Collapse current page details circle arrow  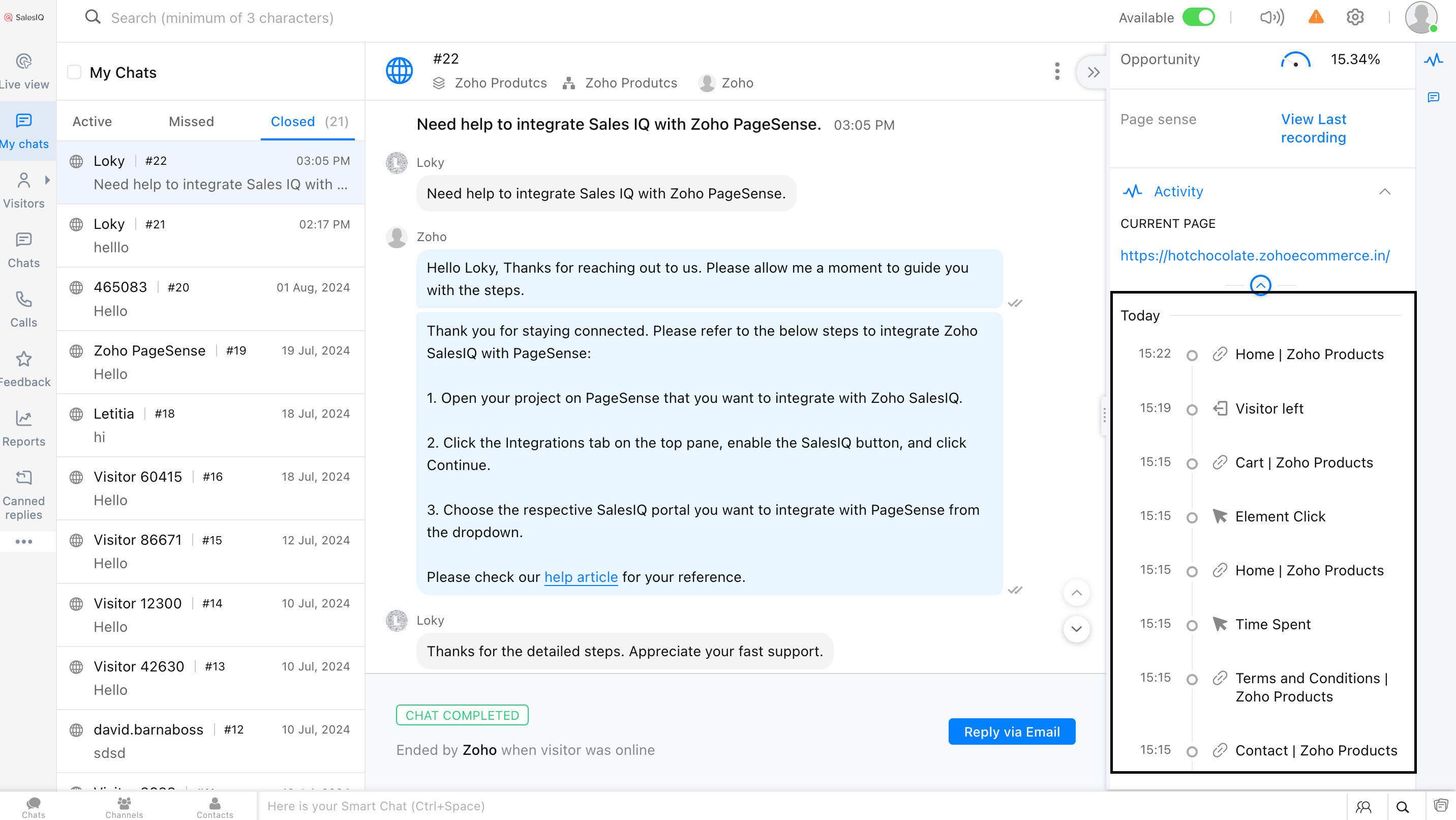[1260, 285]
